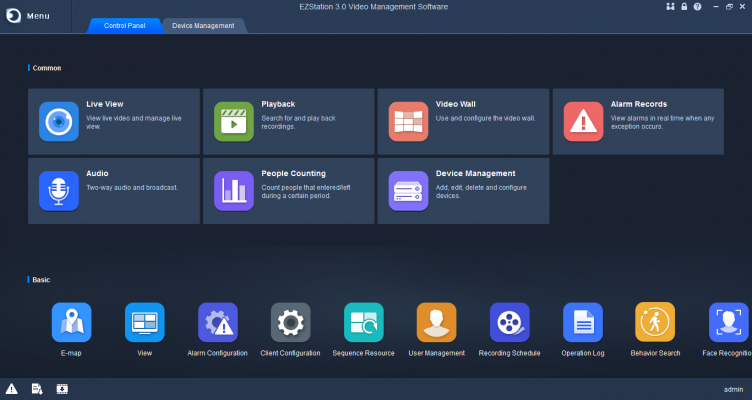Click 'Two-way audio and broadcast' description
The height and width of the screenshot is (400, 752).
132,188
